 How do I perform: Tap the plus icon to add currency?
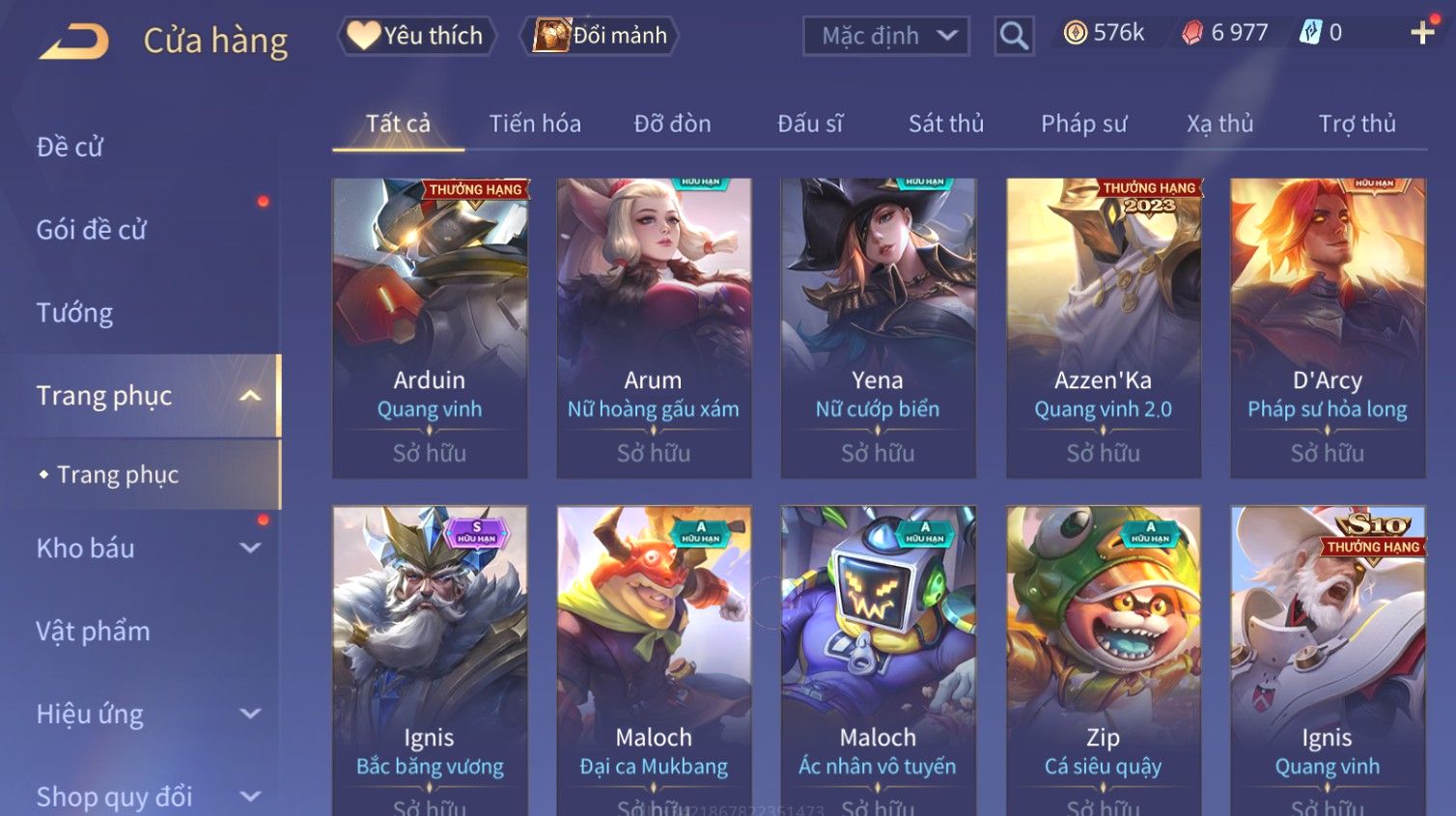click(x=1422, y=34)
